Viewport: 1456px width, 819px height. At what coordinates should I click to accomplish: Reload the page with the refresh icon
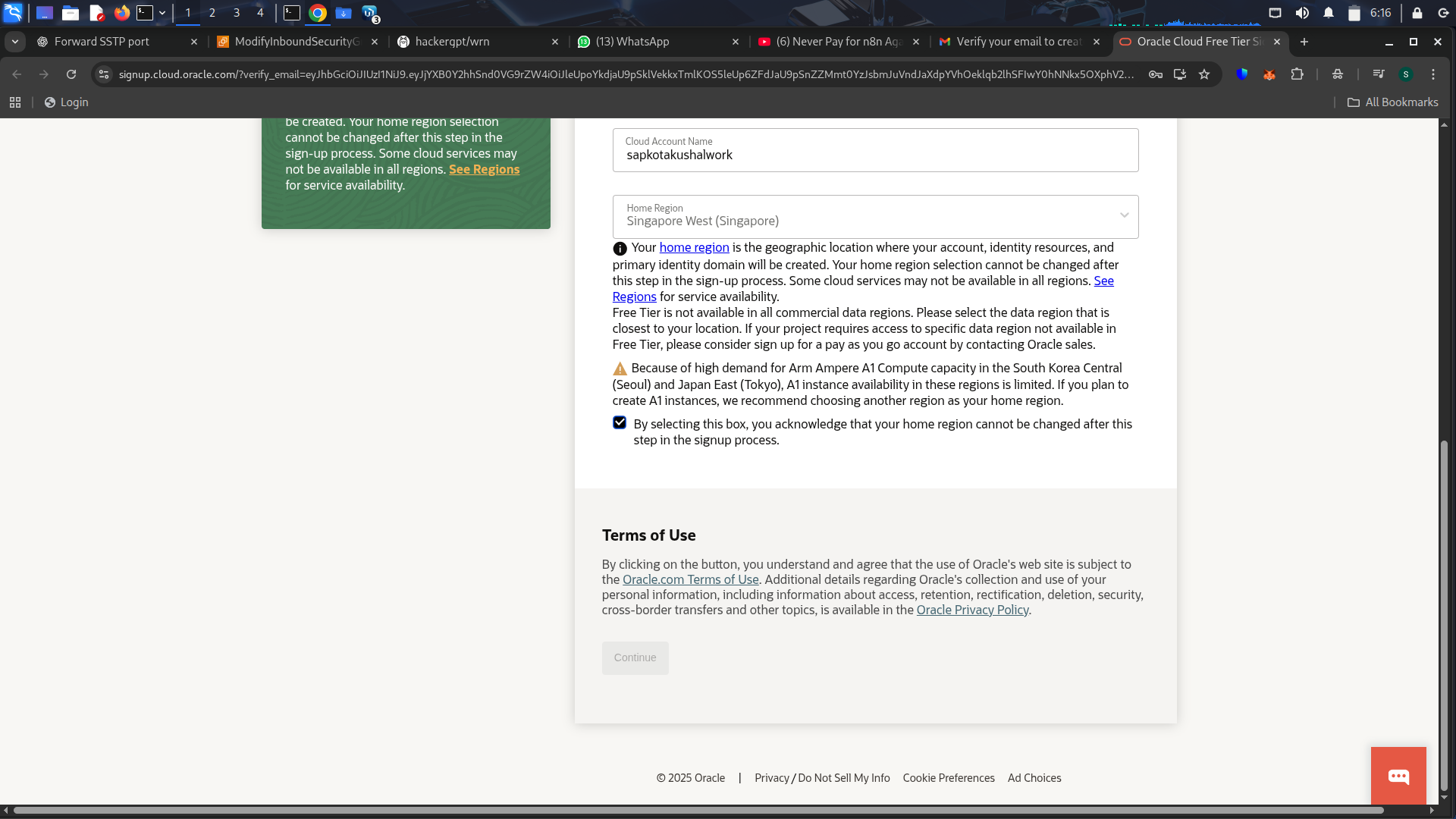pos(71,74)
